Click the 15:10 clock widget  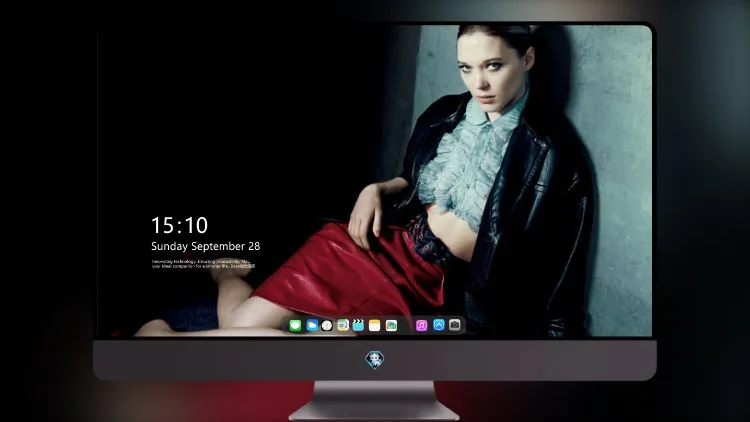point(179,225)
